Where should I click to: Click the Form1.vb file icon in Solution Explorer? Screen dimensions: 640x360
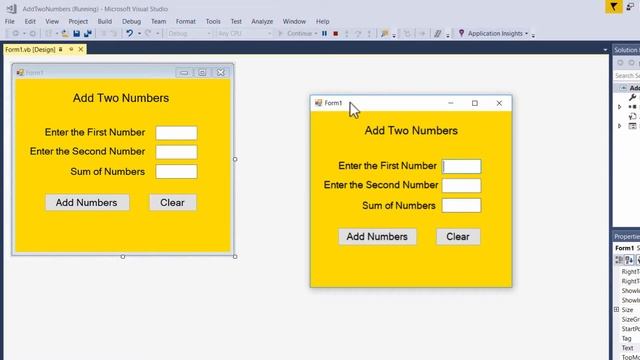tap(633, 126)
